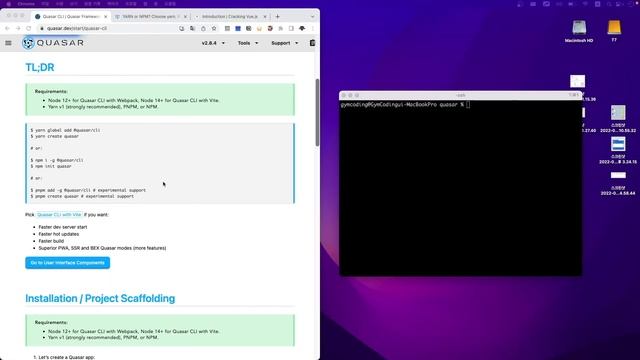Image resolution: width=640 pixels, height=360 pixels.
Task: Click the Faster hot updates bullet
Action: pyautogui.click(x=59, y=234)
